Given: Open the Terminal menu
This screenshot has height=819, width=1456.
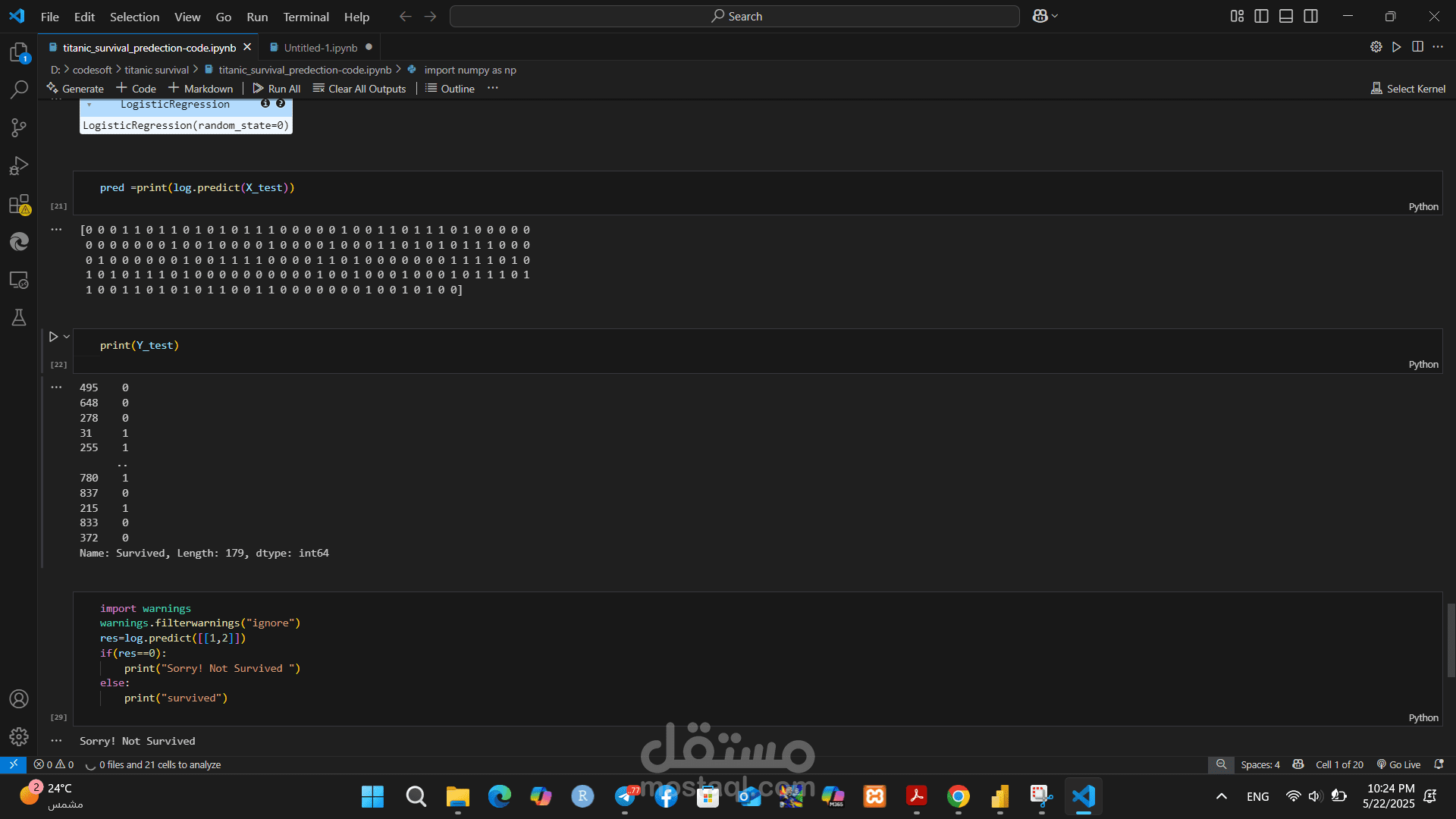Looking at the screenshot, I should tap(306, 17).
